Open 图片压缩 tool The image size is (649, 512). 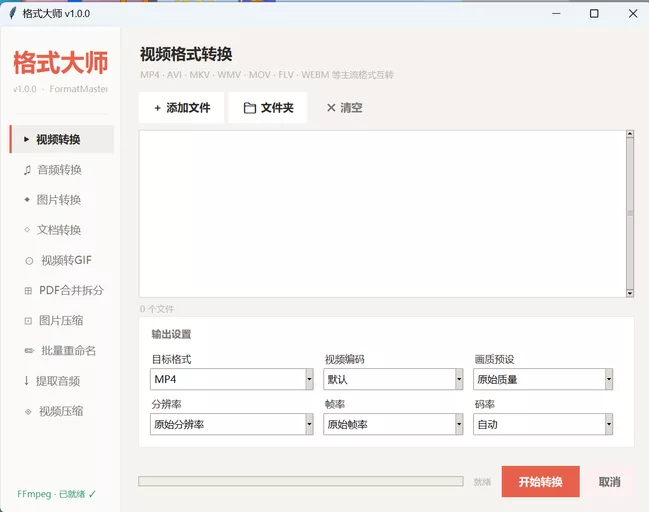coord(62,321)
